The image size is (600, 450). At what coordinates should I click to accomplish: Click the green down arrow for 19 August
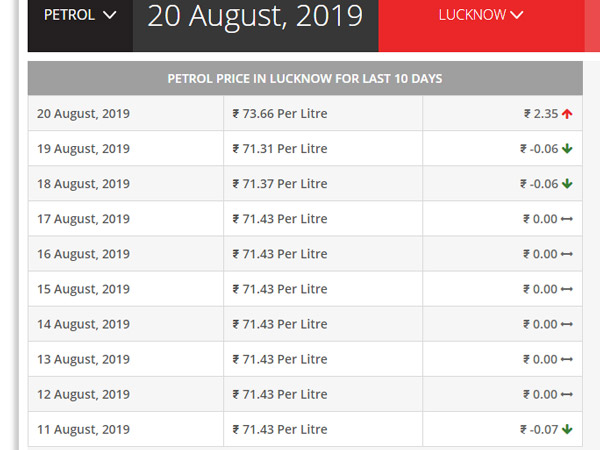pyautogui.click(x=567, y=149)
